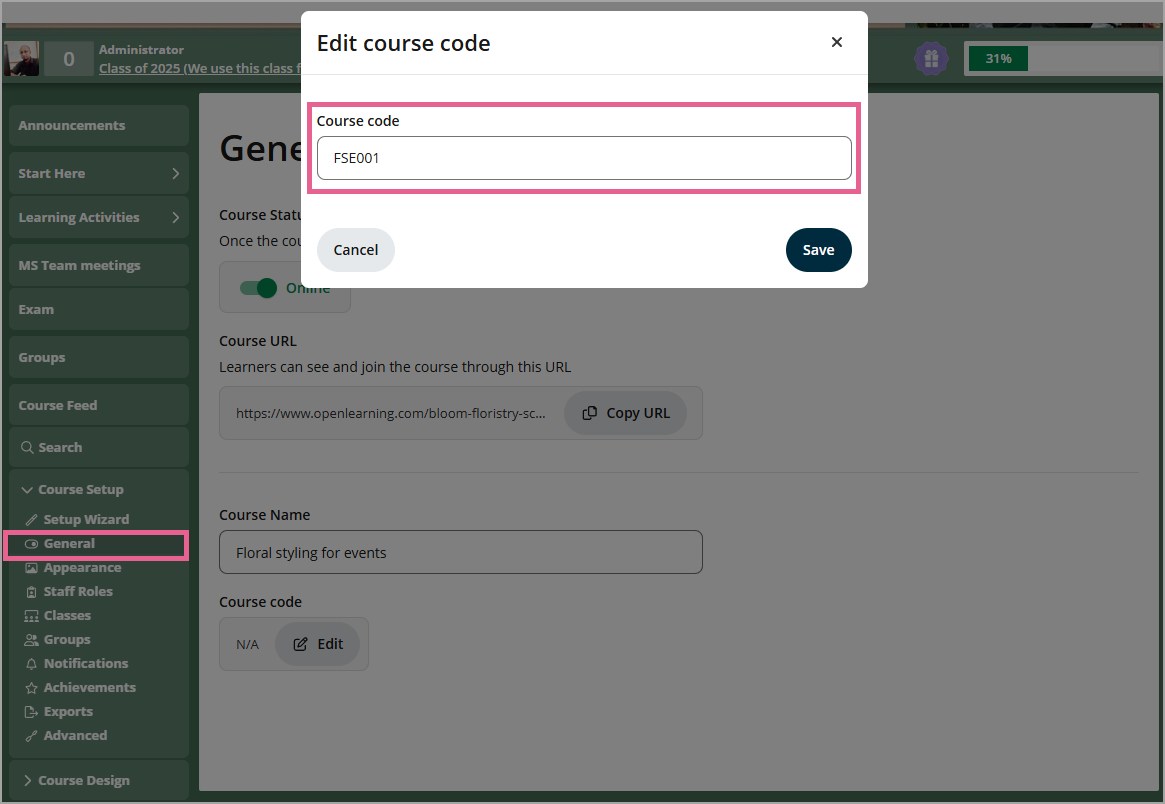
Task: Click the Exports file icon
Action: click(31, 712)
